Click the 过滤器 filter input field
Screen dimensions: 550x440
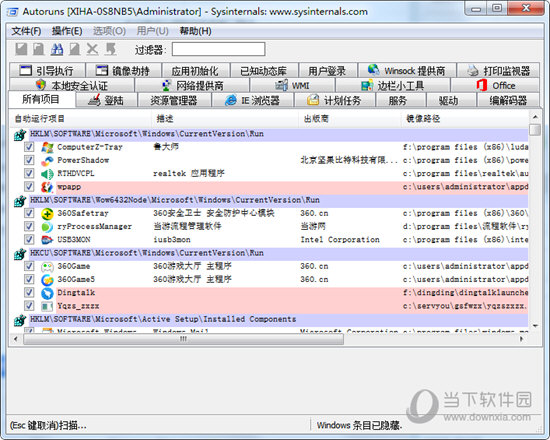[219, 49]
